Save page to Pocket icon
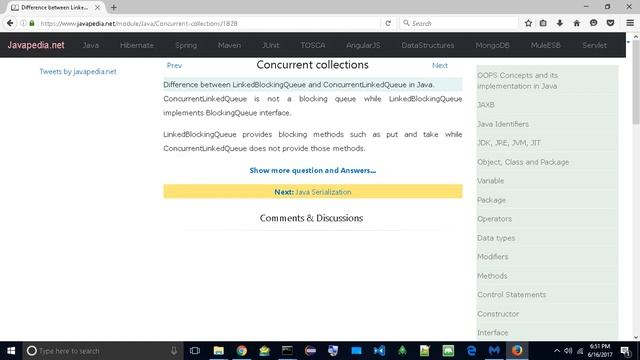 click(610, 23)
